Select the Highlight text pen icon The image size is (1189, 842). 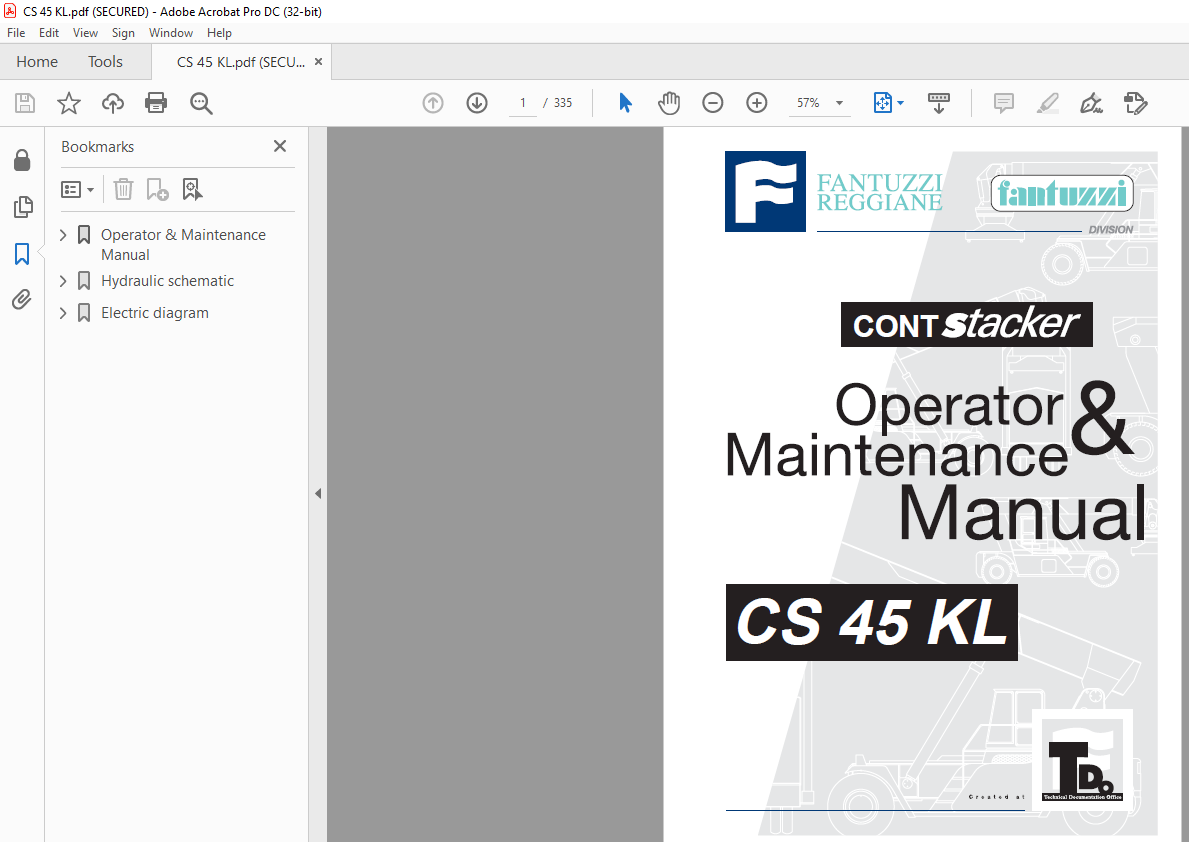tap(1047, 103)
